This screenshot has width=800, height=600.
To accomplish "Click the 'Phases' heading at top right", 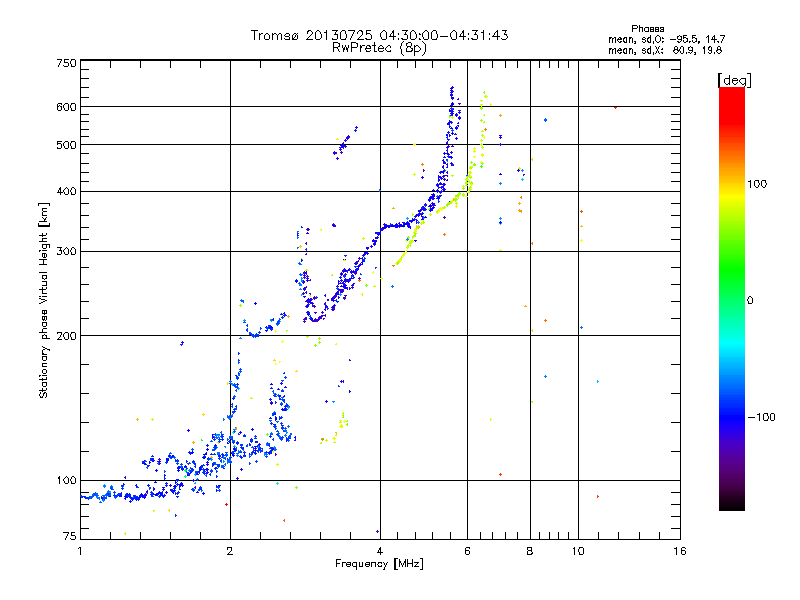I will point(647,29).
